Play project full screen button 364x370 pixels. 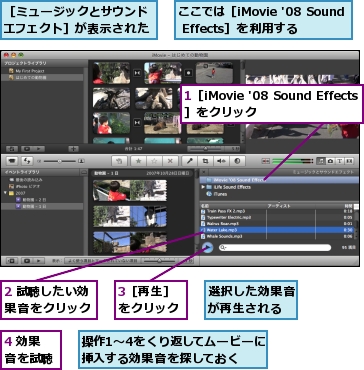[x=27, y=149]
